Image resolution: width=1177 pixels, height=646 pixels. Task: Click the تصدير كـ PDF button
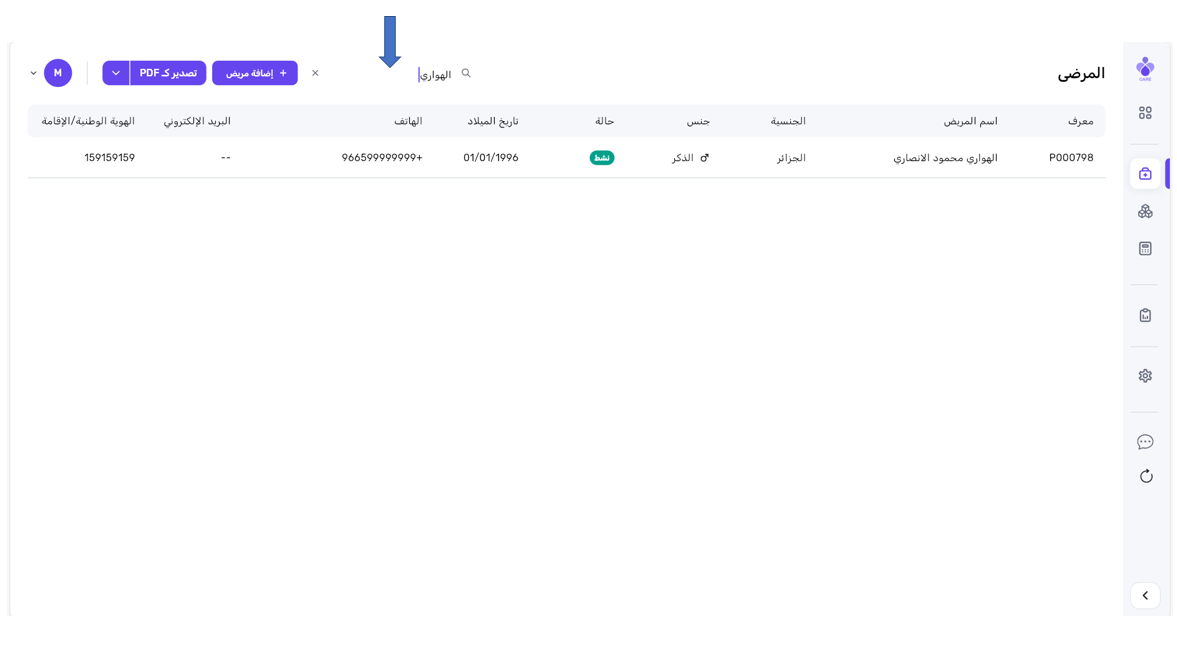click(x=168, y=73)
